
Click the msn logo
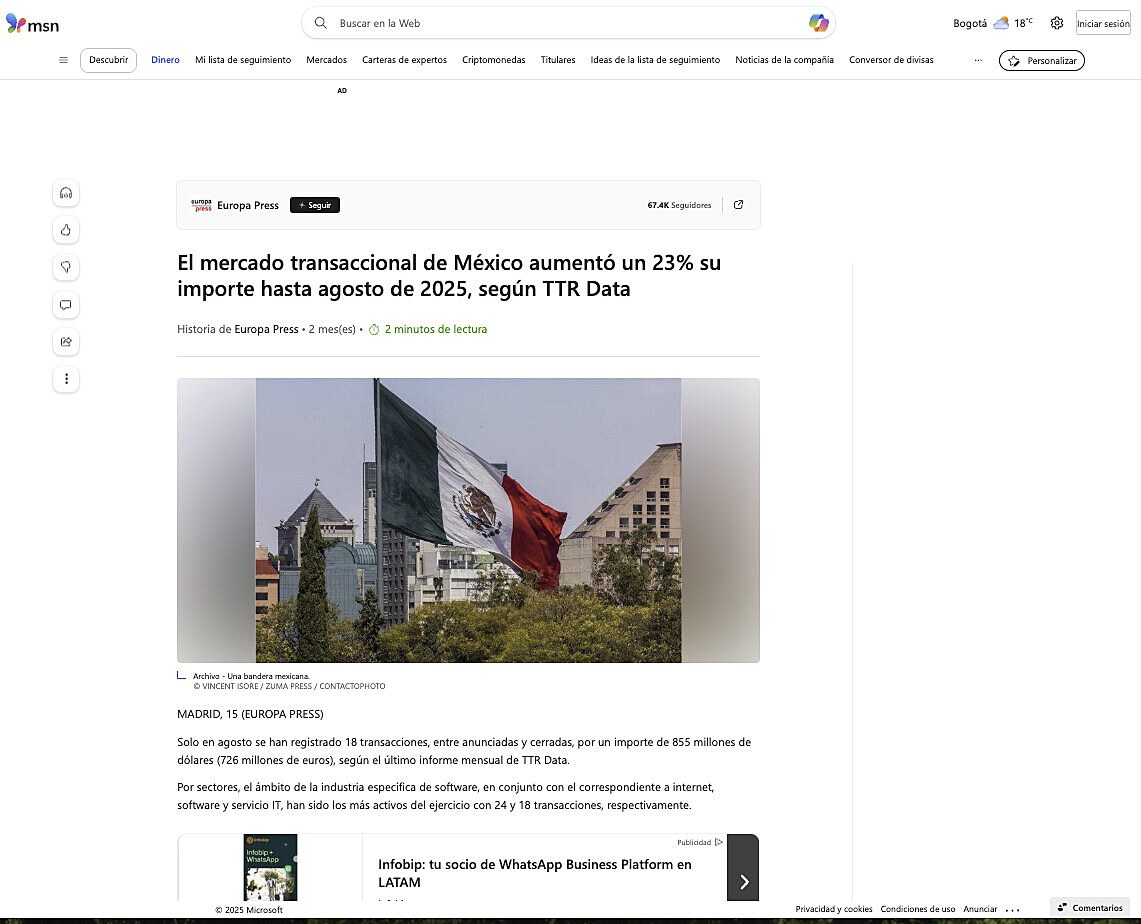[x=32, y=24]
